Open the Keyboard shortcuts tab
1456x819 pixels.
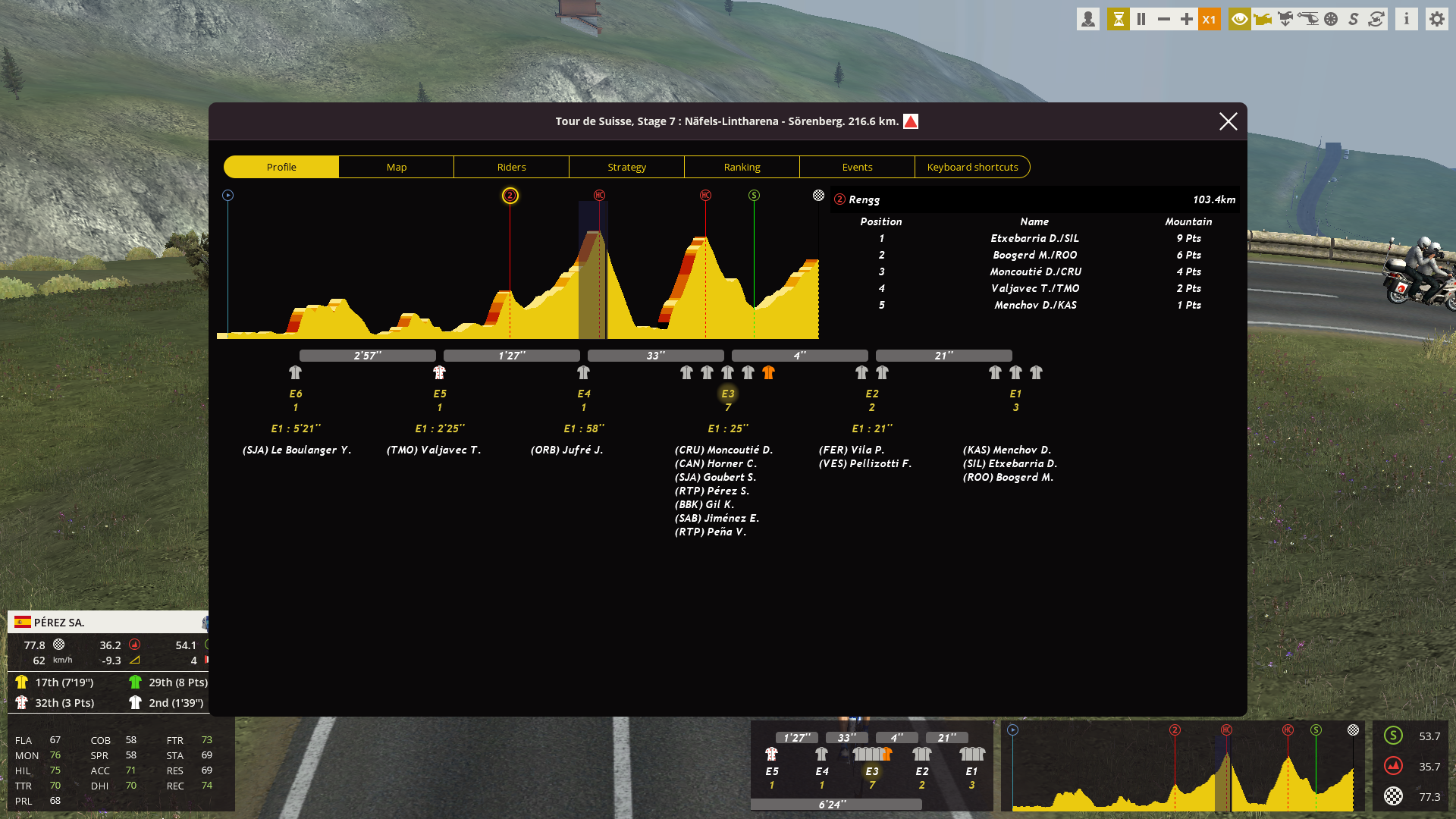[973, 167]
